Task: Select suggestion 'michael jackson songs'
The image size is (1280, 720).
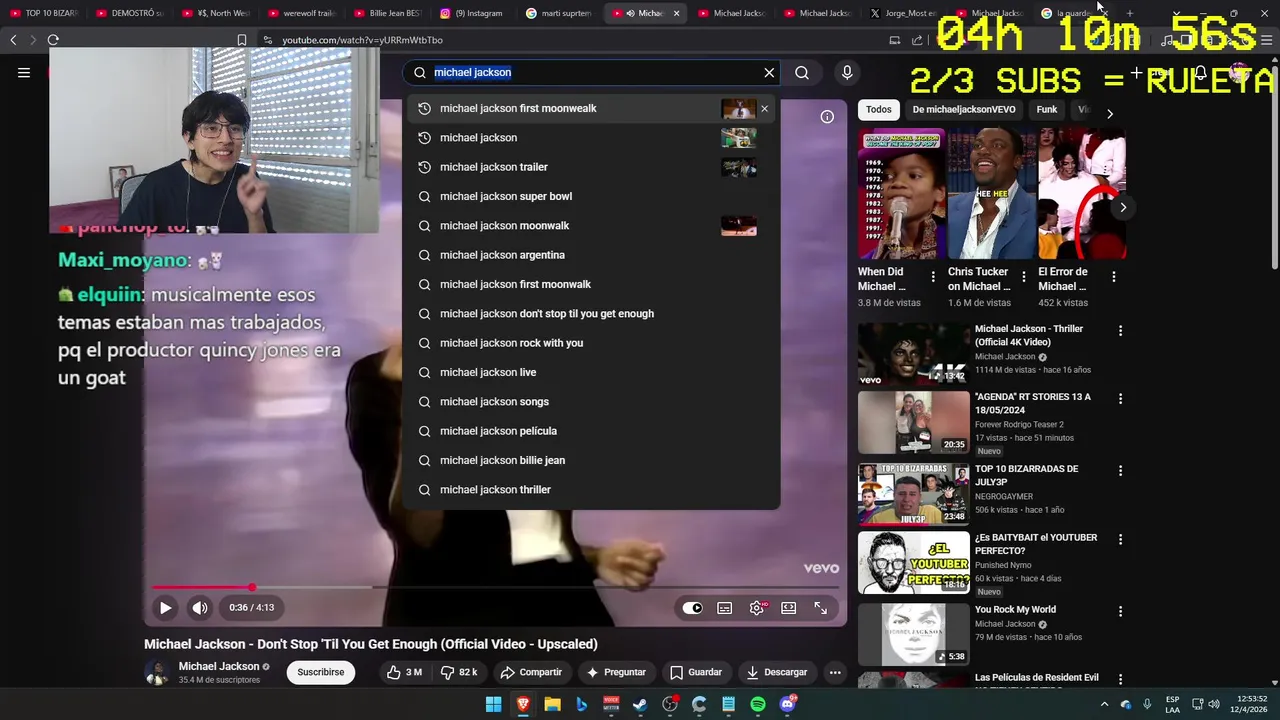Action: tap(591, 402)
